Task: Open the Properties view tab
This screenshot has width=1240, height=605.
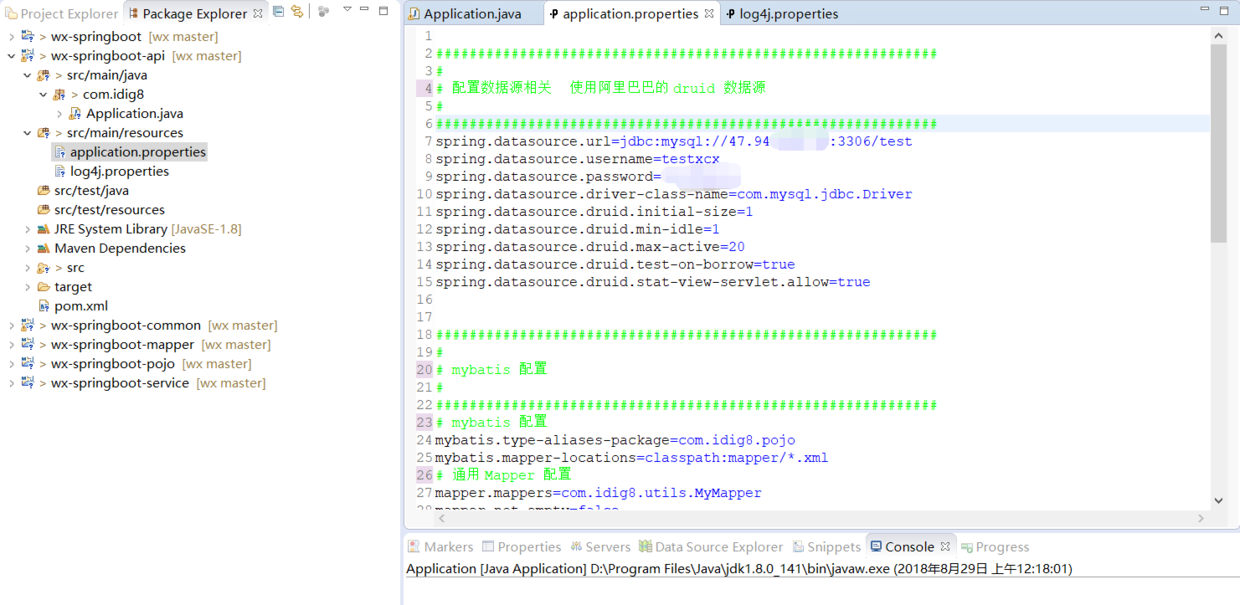Action: [521, 547]
